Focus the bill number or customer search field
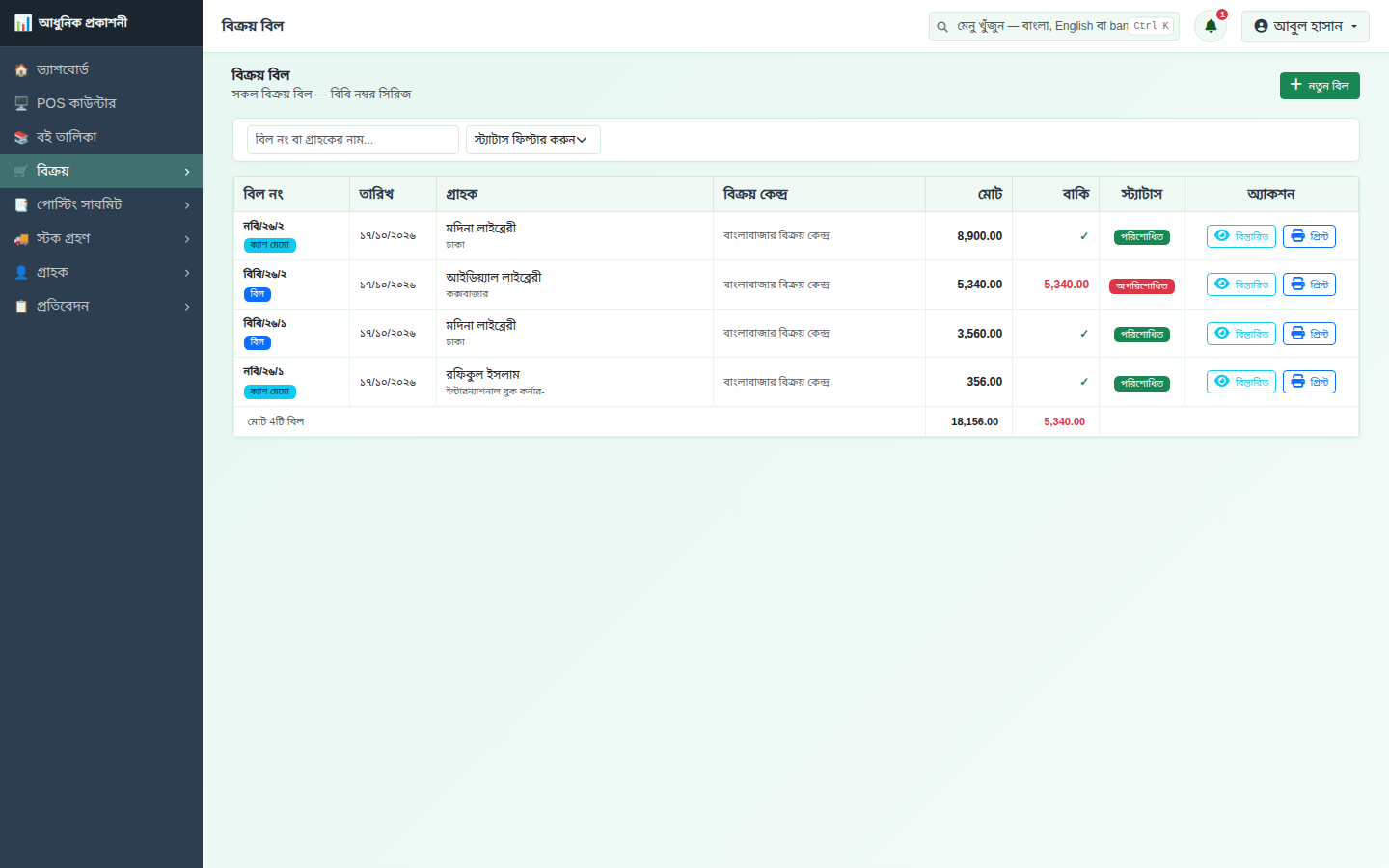Viewport: 1389px width, 868px height. 353,140
